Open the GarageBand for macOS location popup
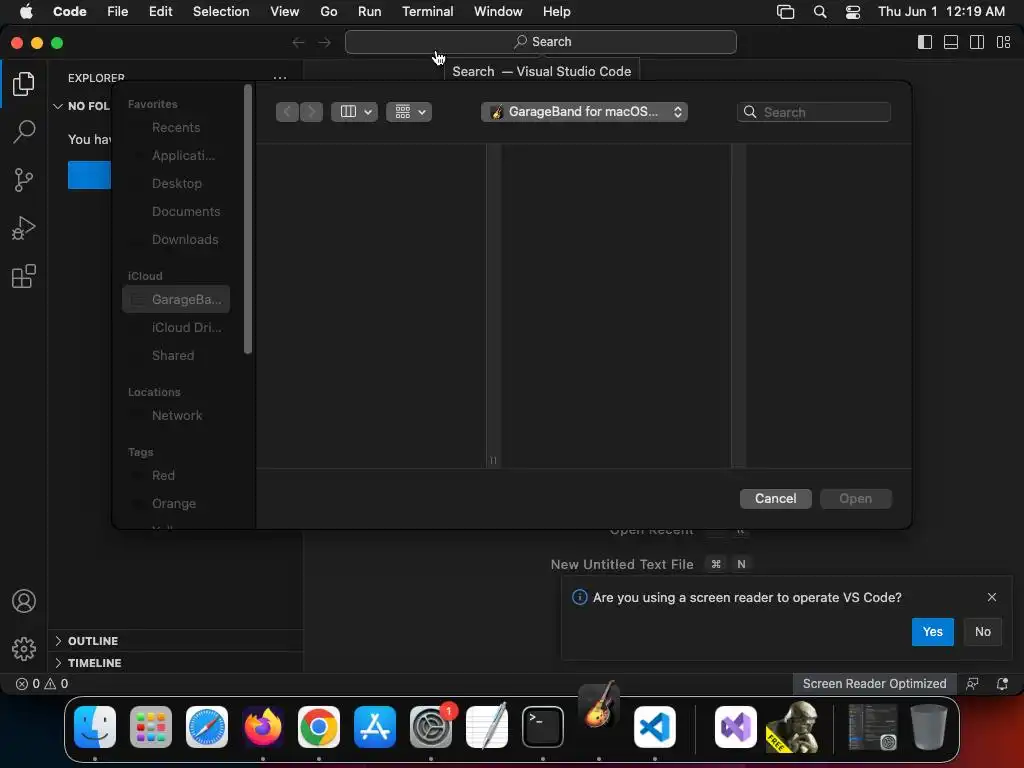Image resolution: width=1024 pixels, height=768 pixels. click(x=584, y=112)
